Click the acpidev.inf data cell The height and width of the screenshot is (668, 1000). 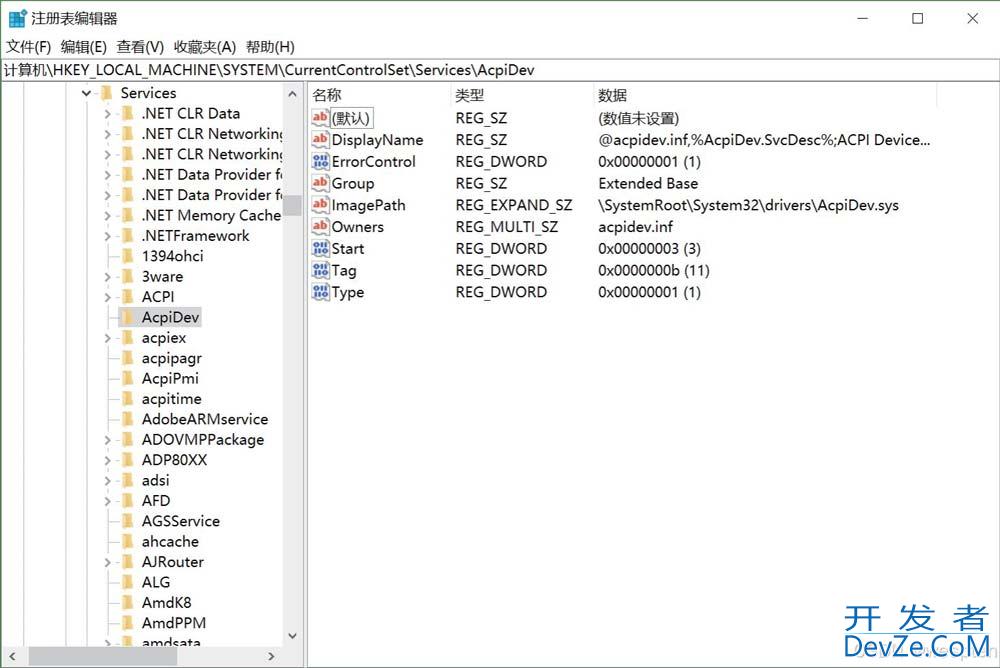click(x=635, y=226)
